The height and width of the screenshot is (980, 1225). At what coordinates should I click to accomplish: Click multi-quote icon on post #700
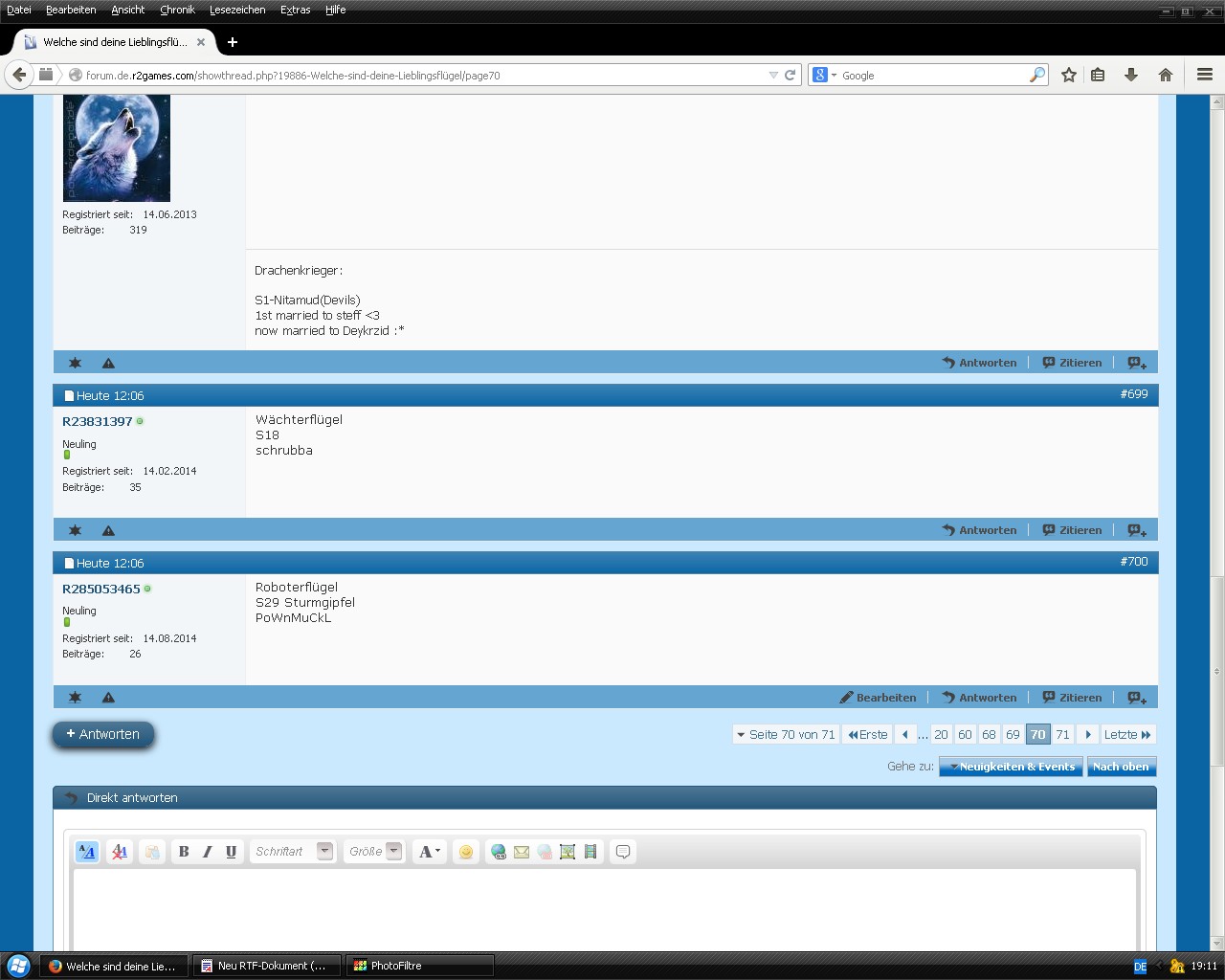pyautogui.click(x=1136, y=698)
